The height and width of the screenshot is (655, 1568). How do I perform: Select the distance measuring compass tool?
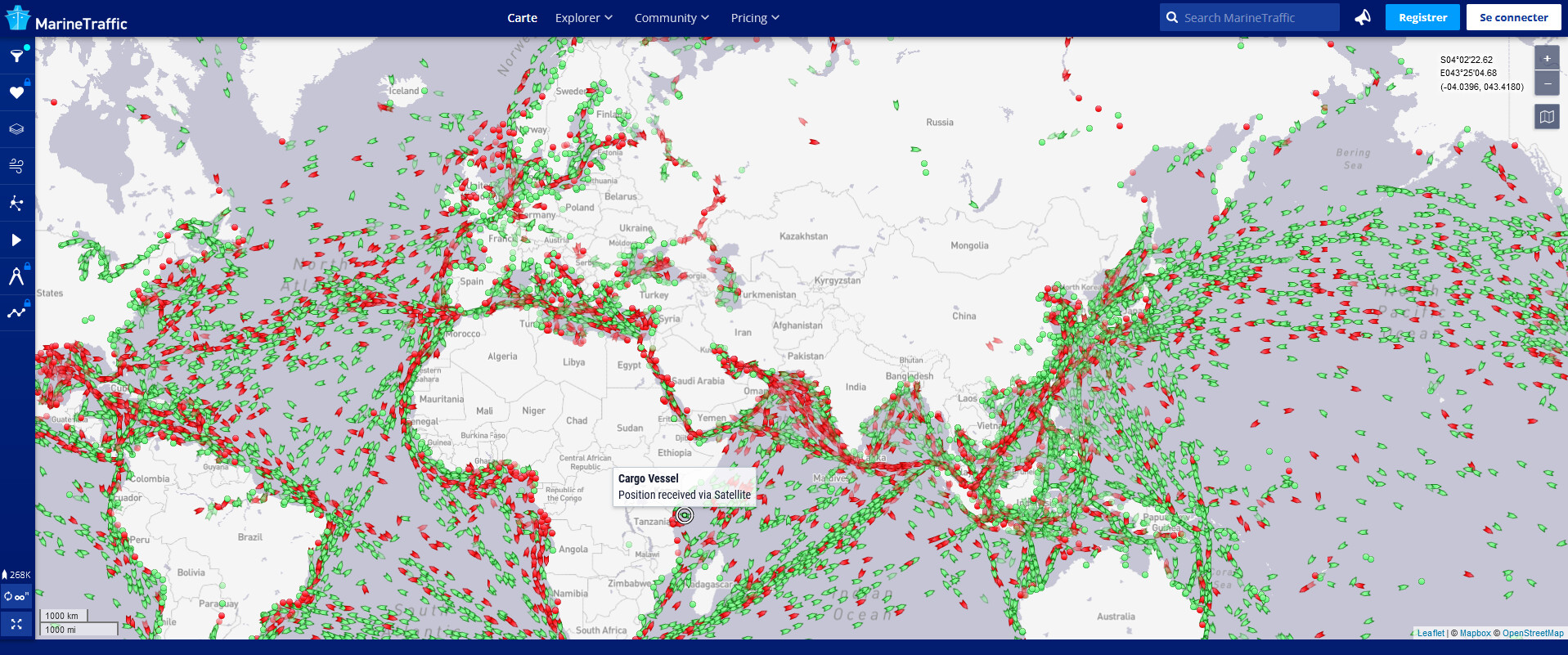pyautogui.click(x=16, y=276)
